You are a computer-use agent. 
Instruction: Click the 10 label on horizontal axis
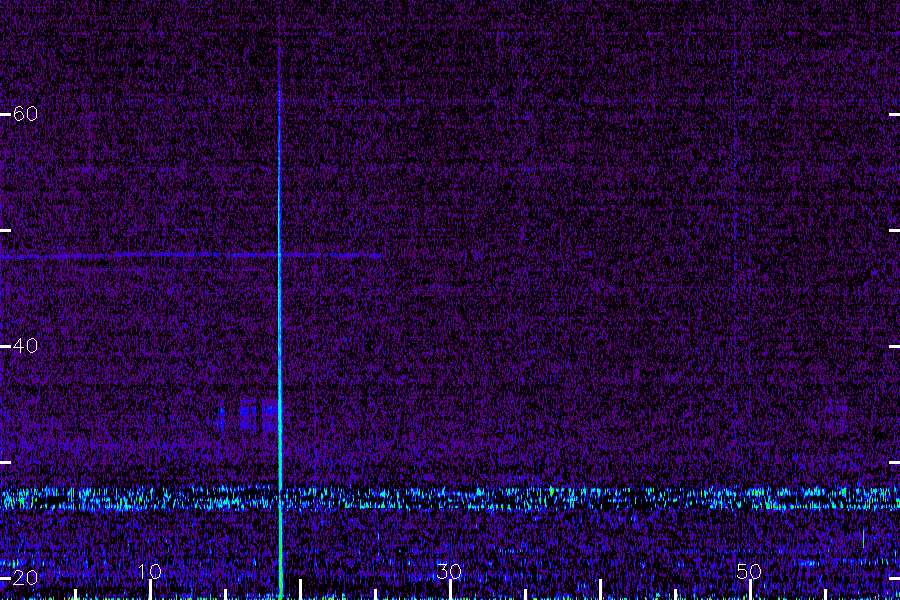(150, 571)
